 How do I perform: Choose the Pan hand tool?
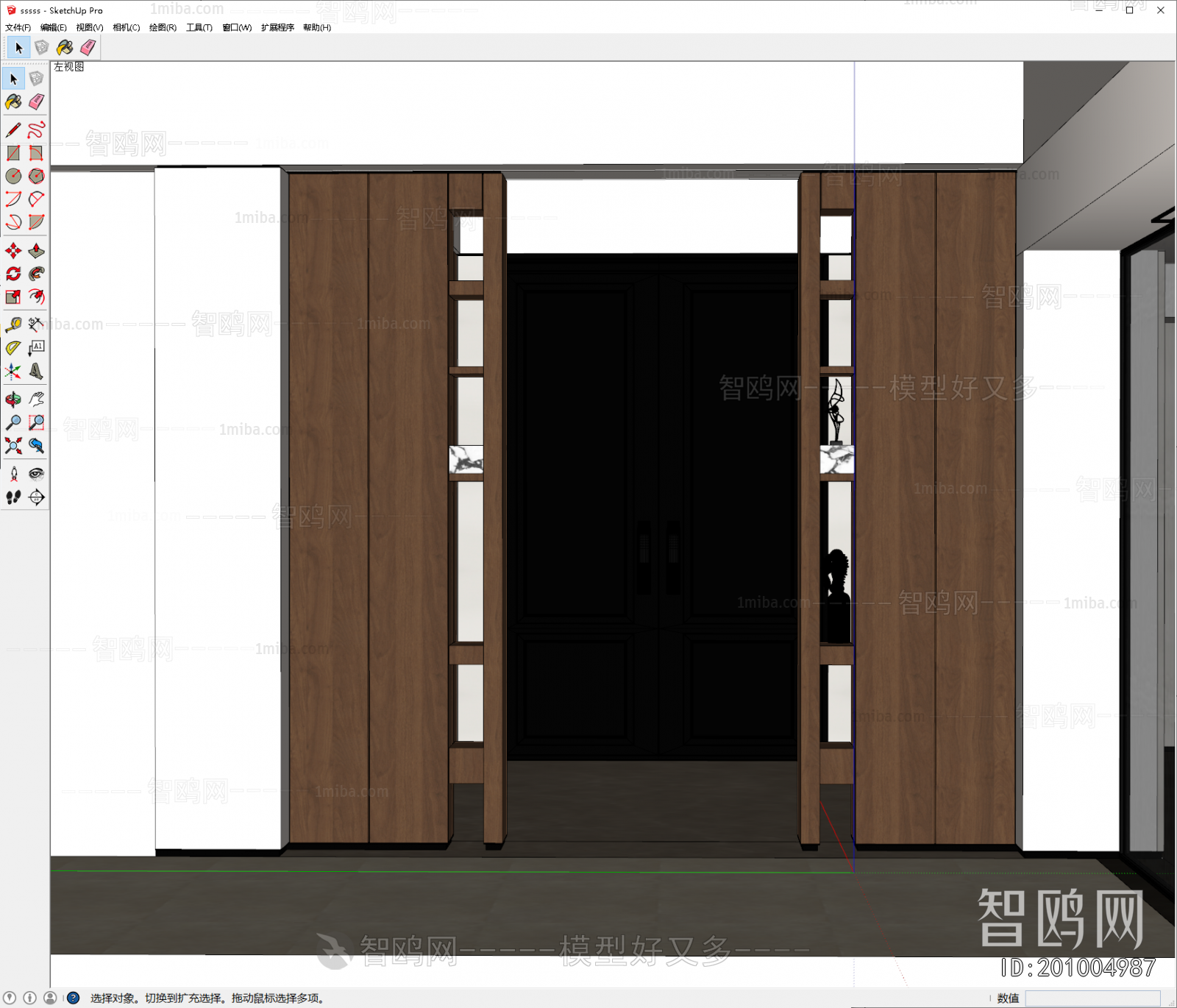tap(36, 400)
